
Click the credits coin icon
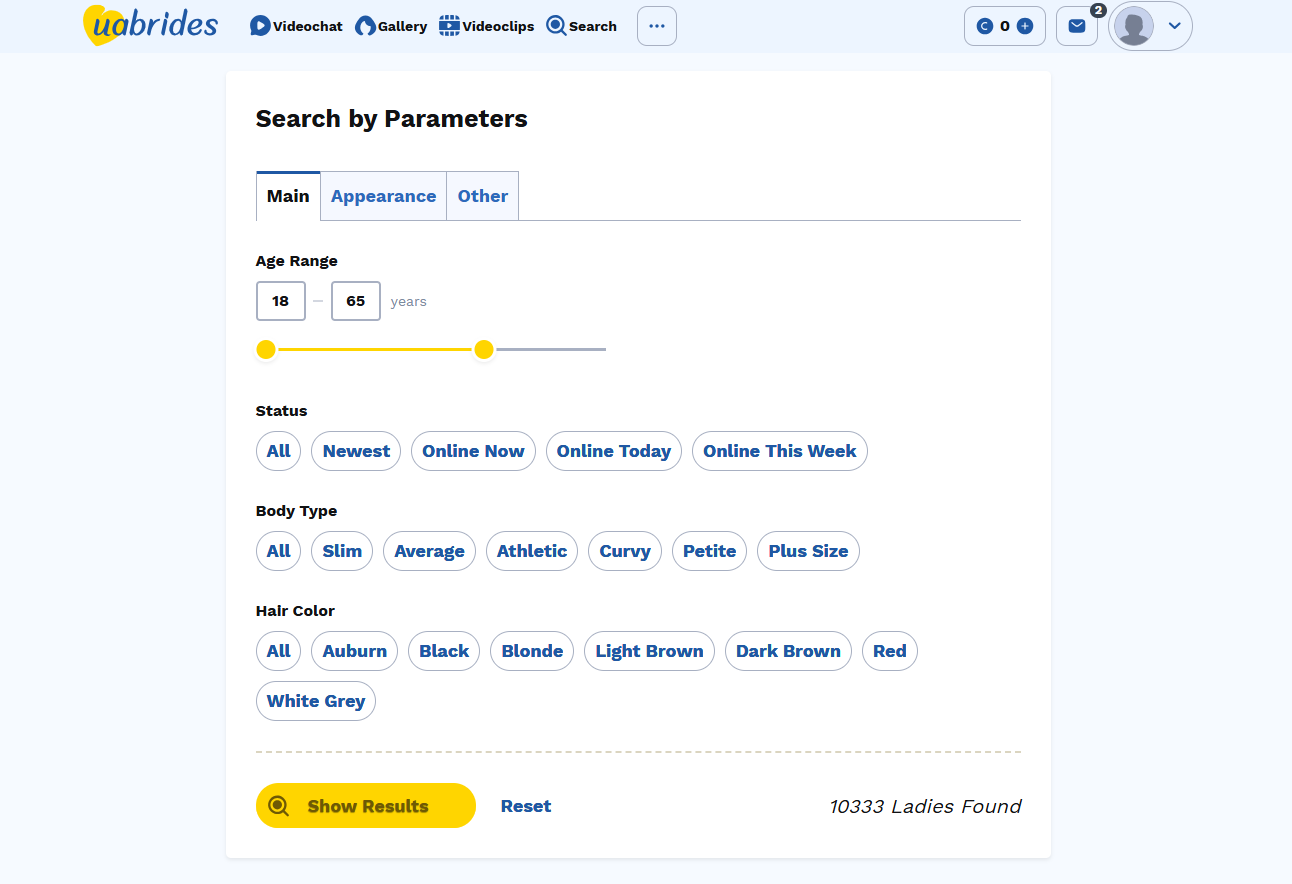pyautogui.click(x=984, y=26)
